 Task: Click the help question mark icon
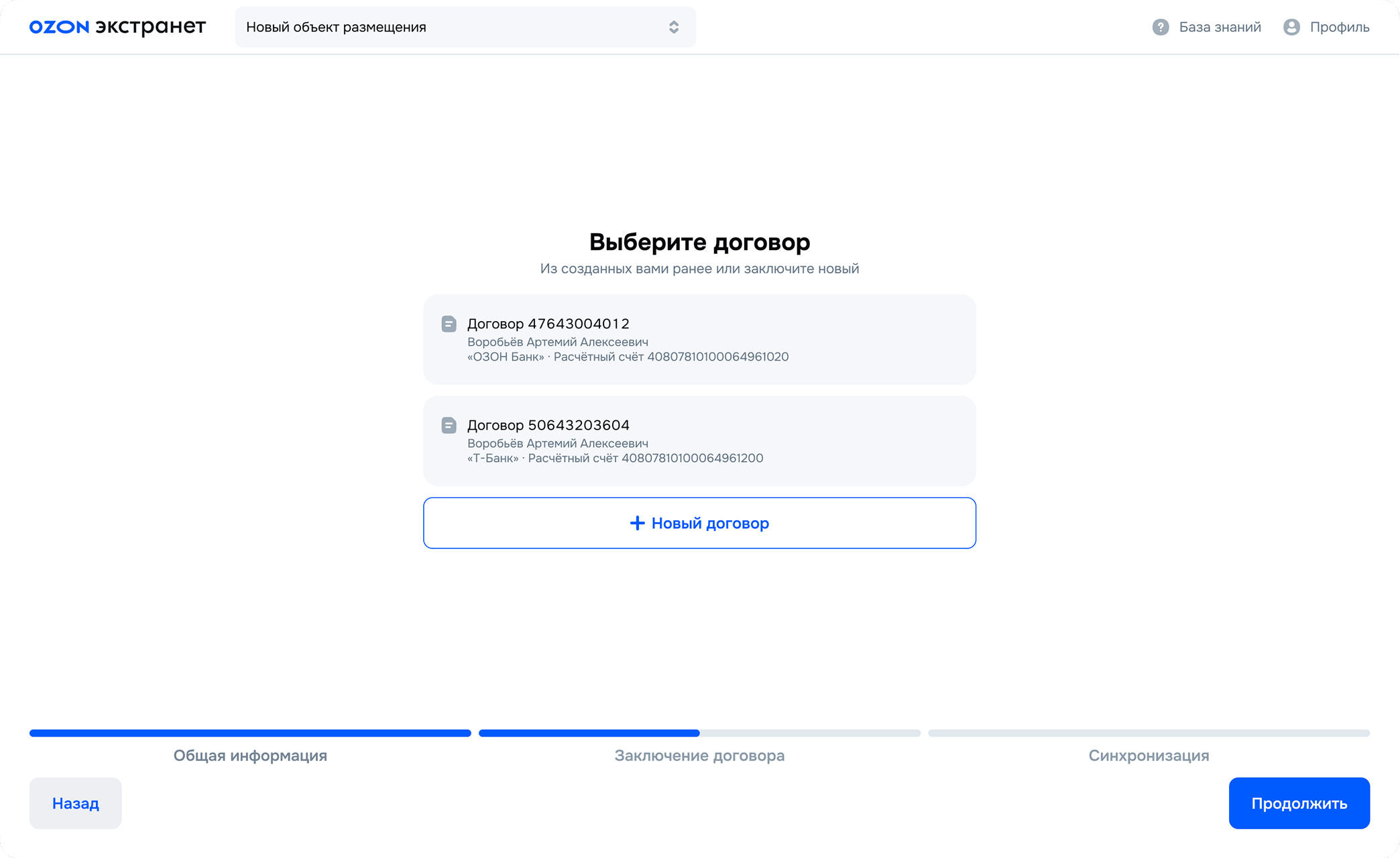(1161, 27)
